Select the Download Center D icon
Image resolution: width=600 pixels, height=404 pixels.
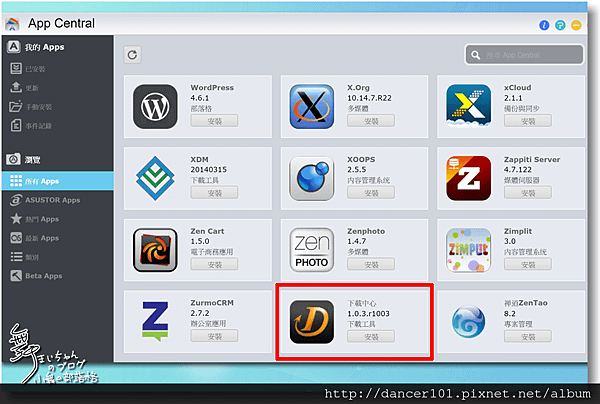point(311,322)
